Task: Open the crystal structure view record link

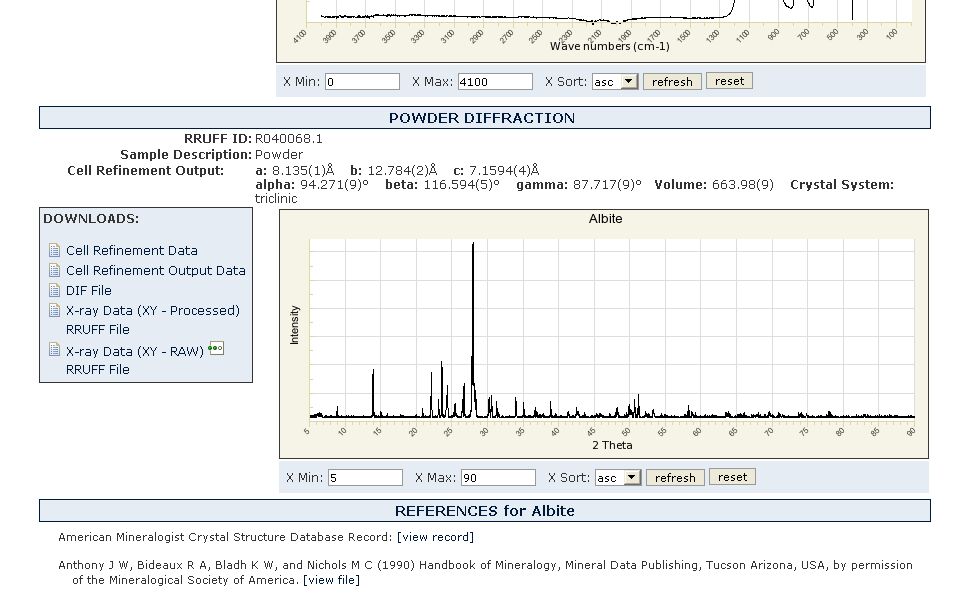Action: tap(435, 537)
